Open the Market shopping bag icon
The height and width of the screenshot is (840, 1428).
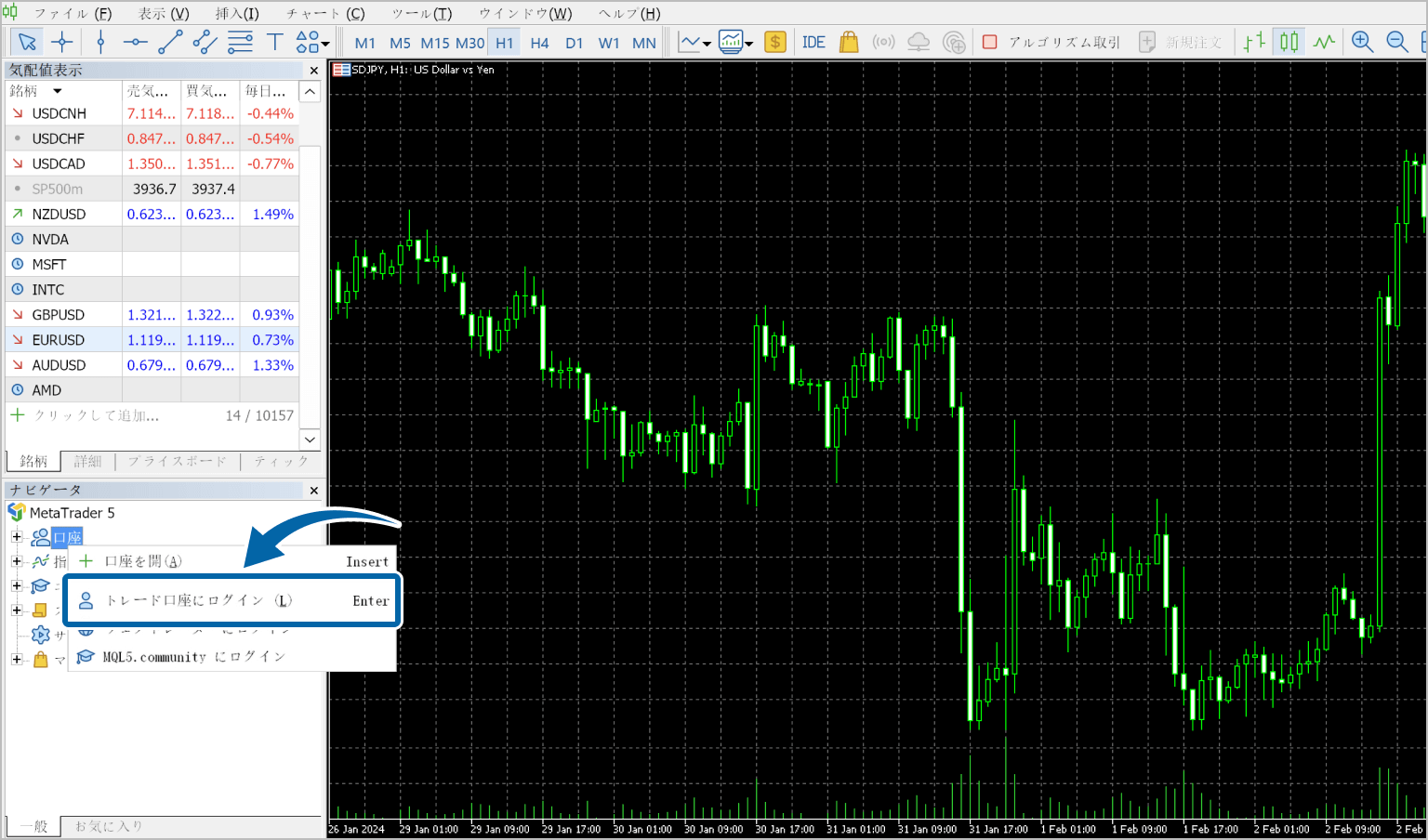coord(848,42)
